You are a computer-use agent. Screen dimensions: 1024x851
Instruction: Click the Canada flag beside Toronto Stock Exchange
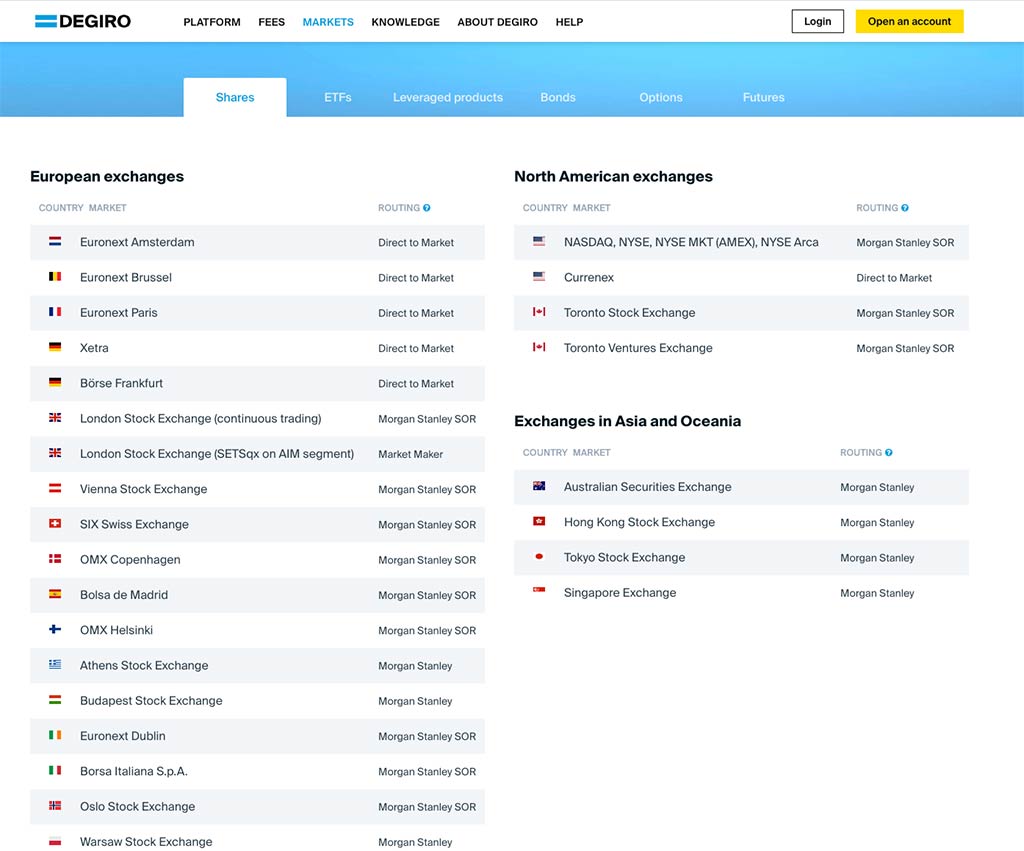point(539,312)
